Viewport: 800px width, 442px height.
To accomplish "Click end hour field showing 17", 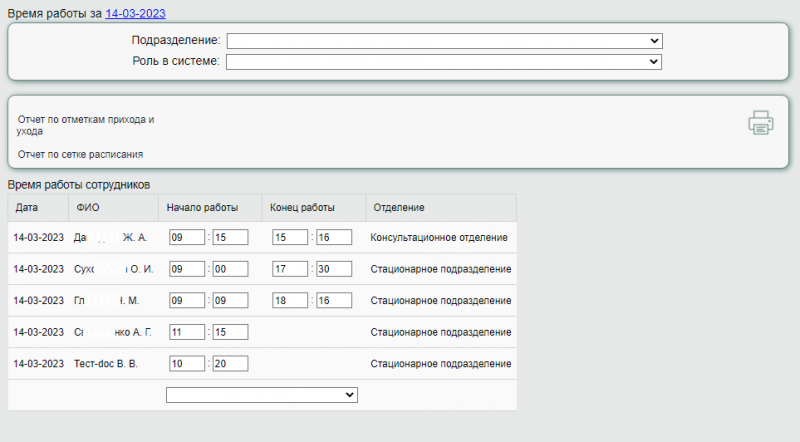I will click(x=290, y=269).
